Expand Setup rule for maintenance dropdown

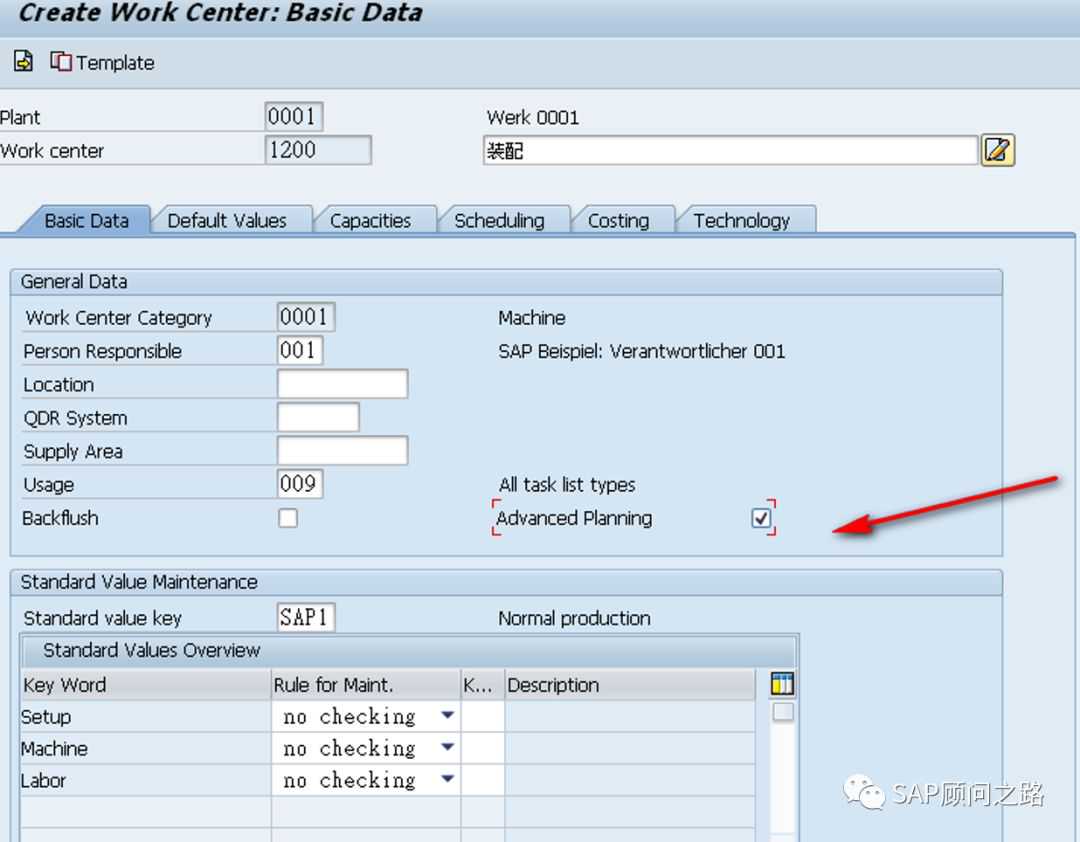click(447, 716)
